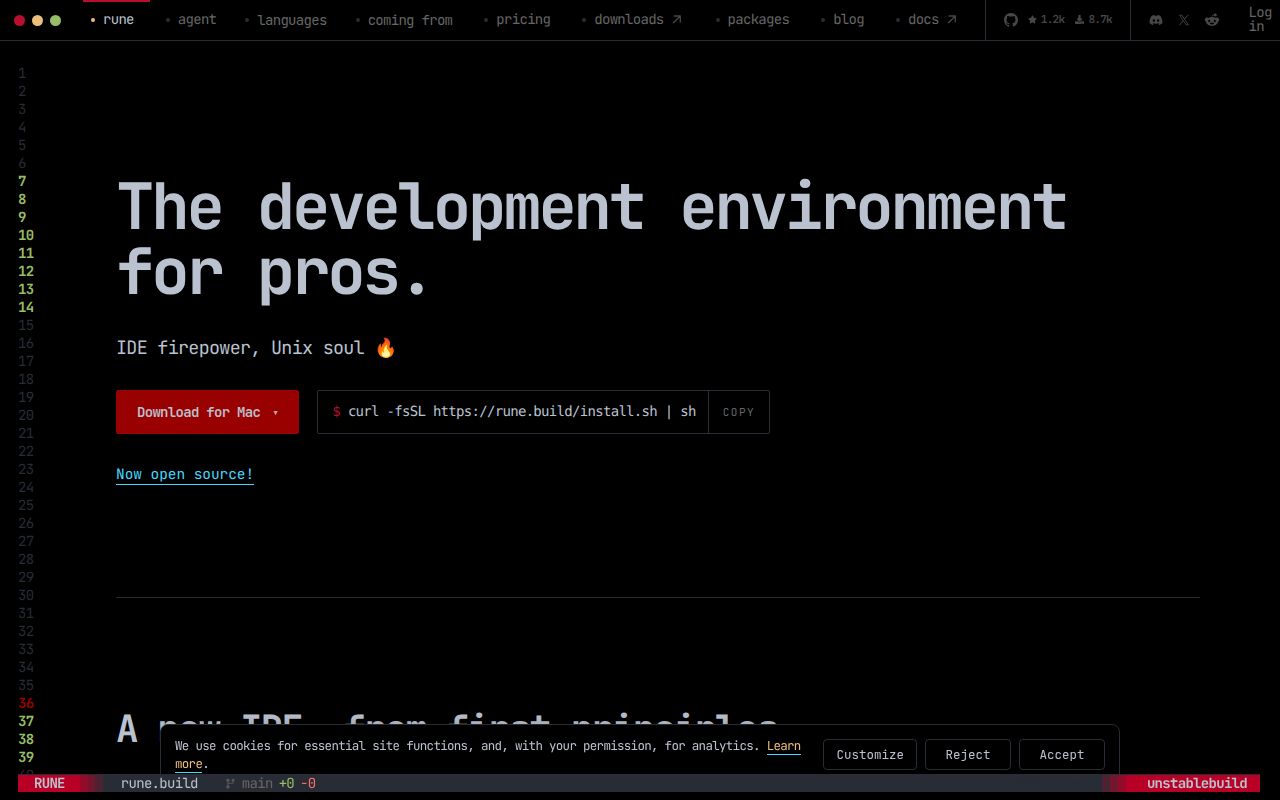Click line number 14 in the gutter
Image resolution: width=1280 pixels, height=800 pixels.
[26, 307]
